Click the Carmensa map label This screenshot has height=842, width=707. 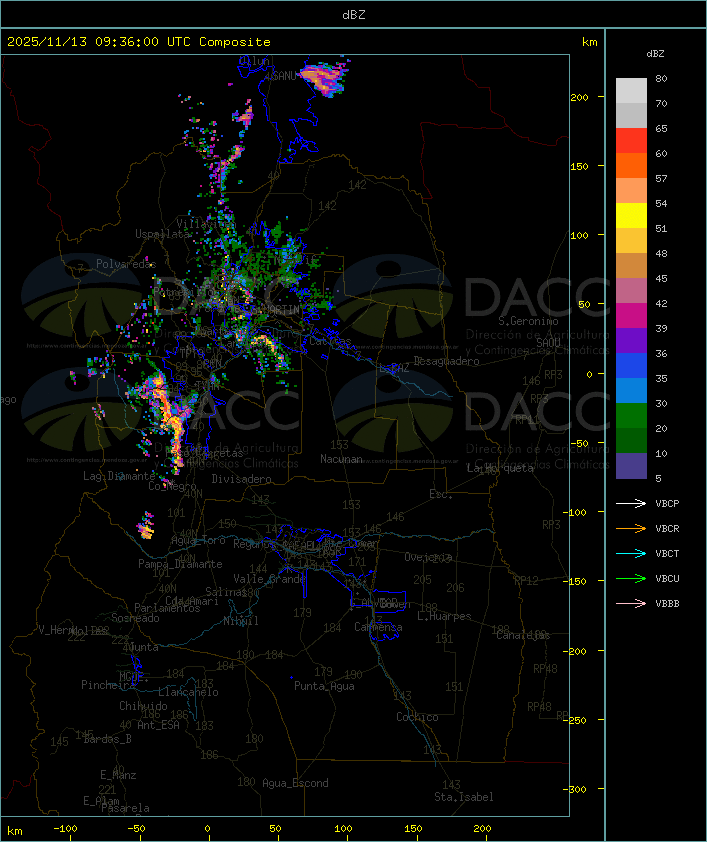click(378, 627)
